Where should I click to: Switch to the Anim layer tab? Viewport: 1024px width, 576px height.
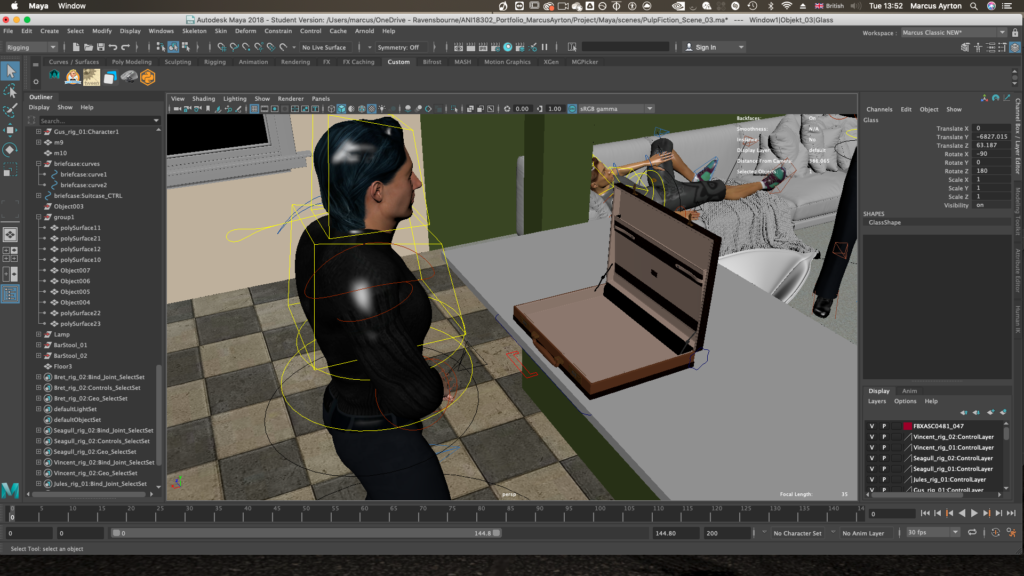tap(909, 391)
